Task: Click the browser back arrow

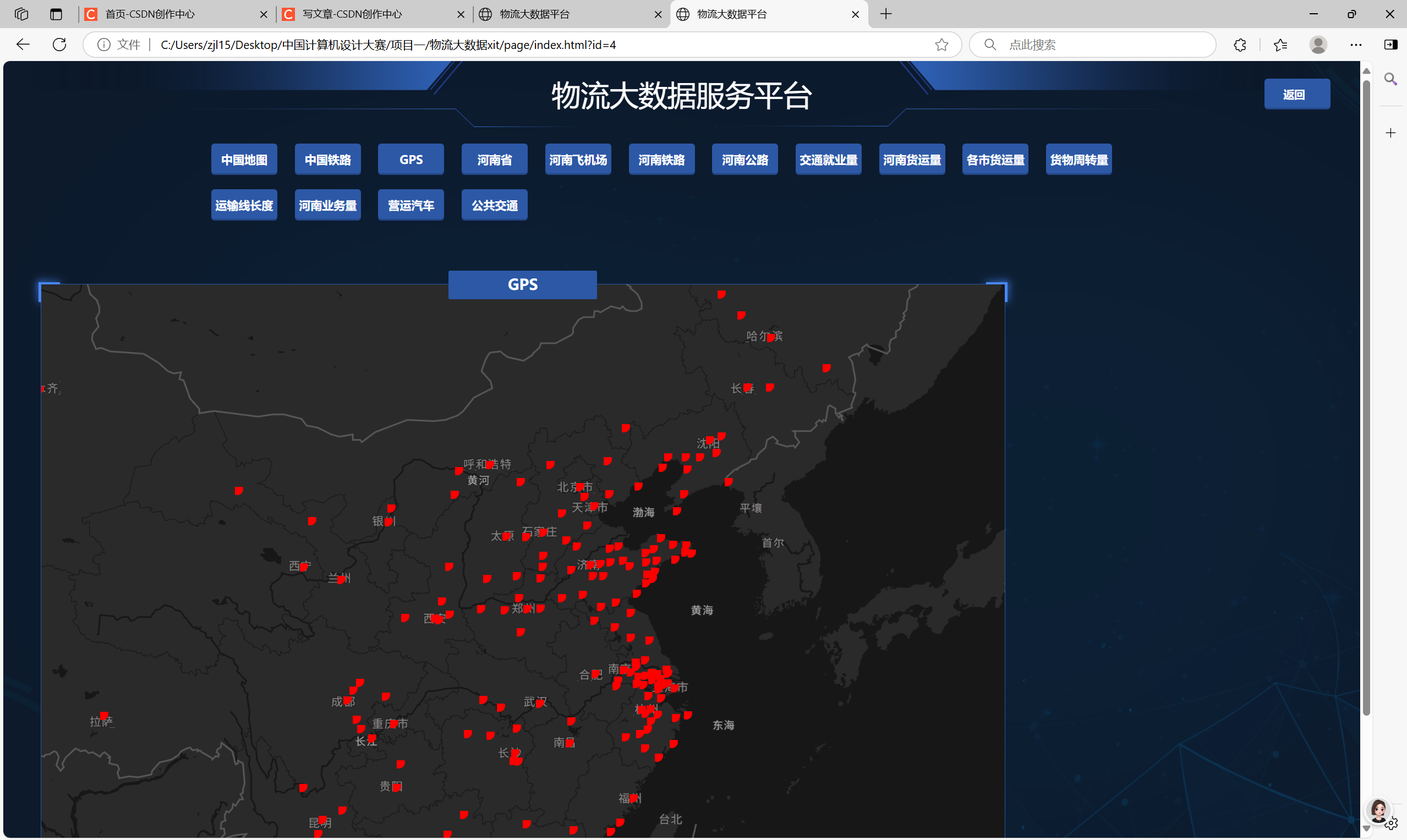Action: (23, 45)
